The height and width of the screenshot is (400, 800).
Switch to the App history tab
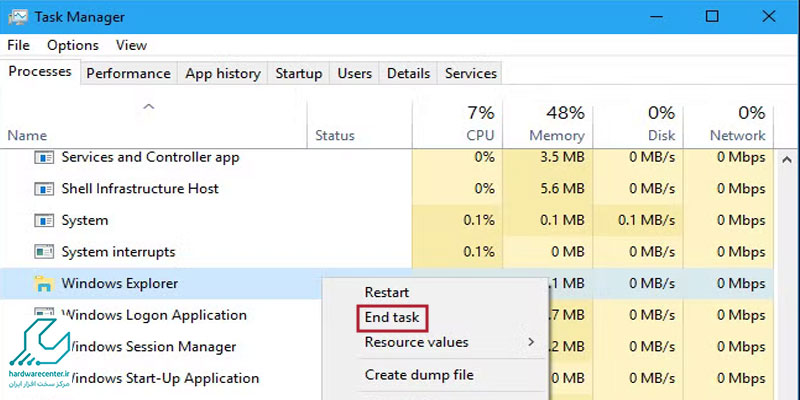click(223, 73)
